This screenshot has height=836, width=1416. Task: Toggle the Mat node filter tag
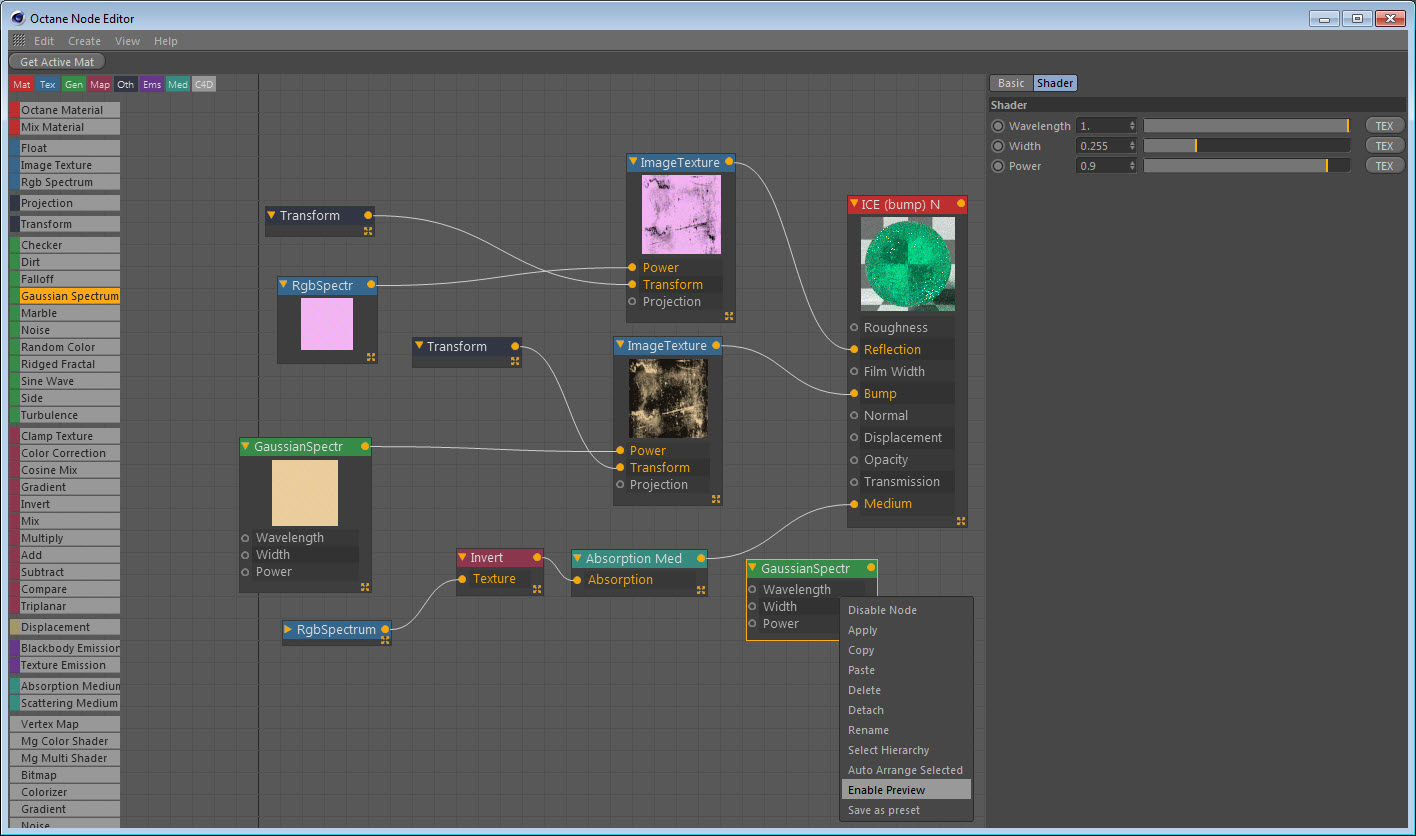click(22, 85)
